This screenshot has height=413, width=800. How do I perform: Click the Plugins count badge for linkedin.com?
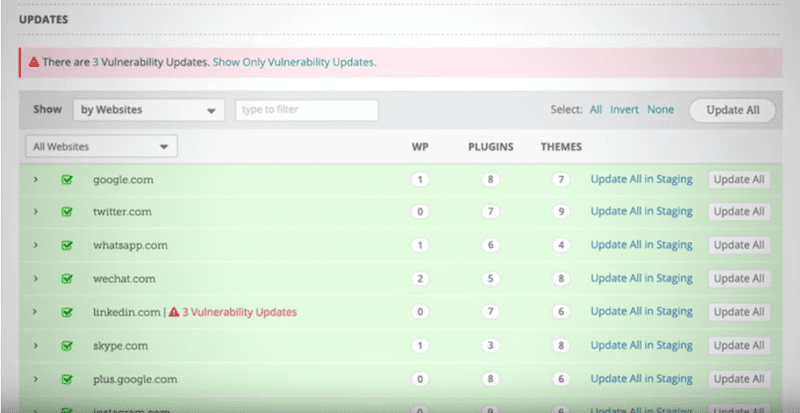point(490,312)
